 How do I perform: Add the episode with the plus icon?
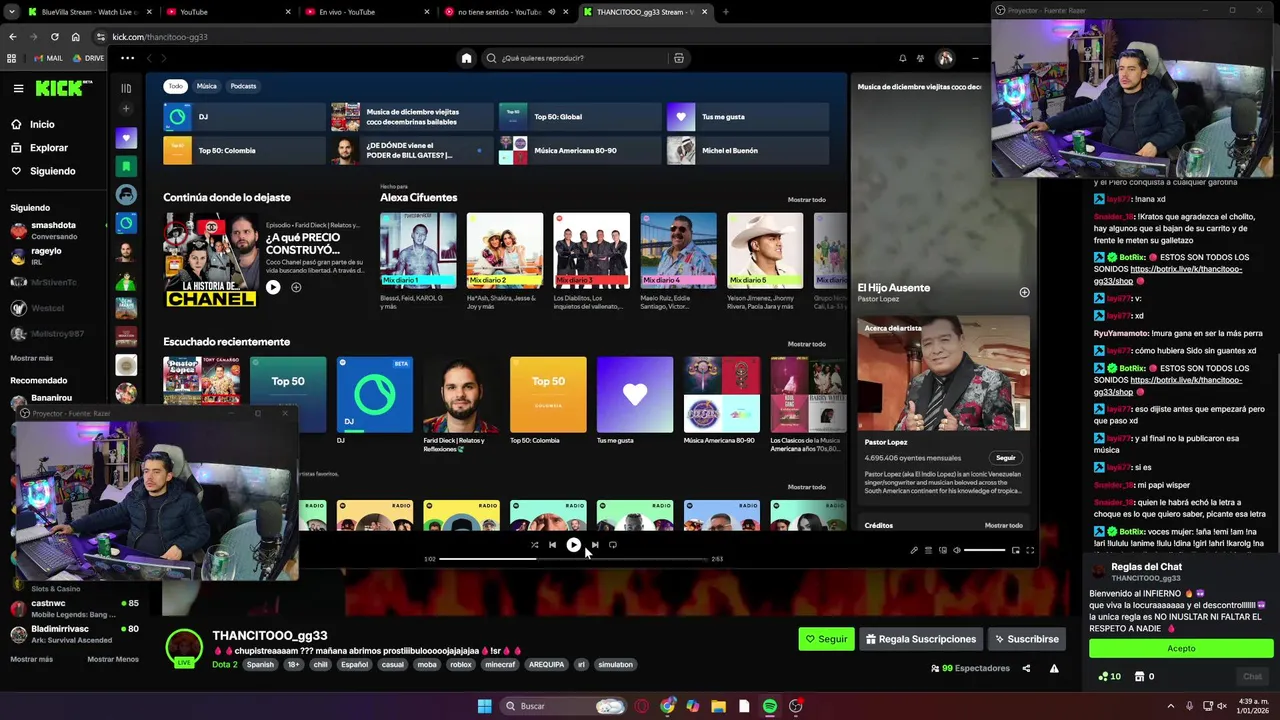click(296, 287)
